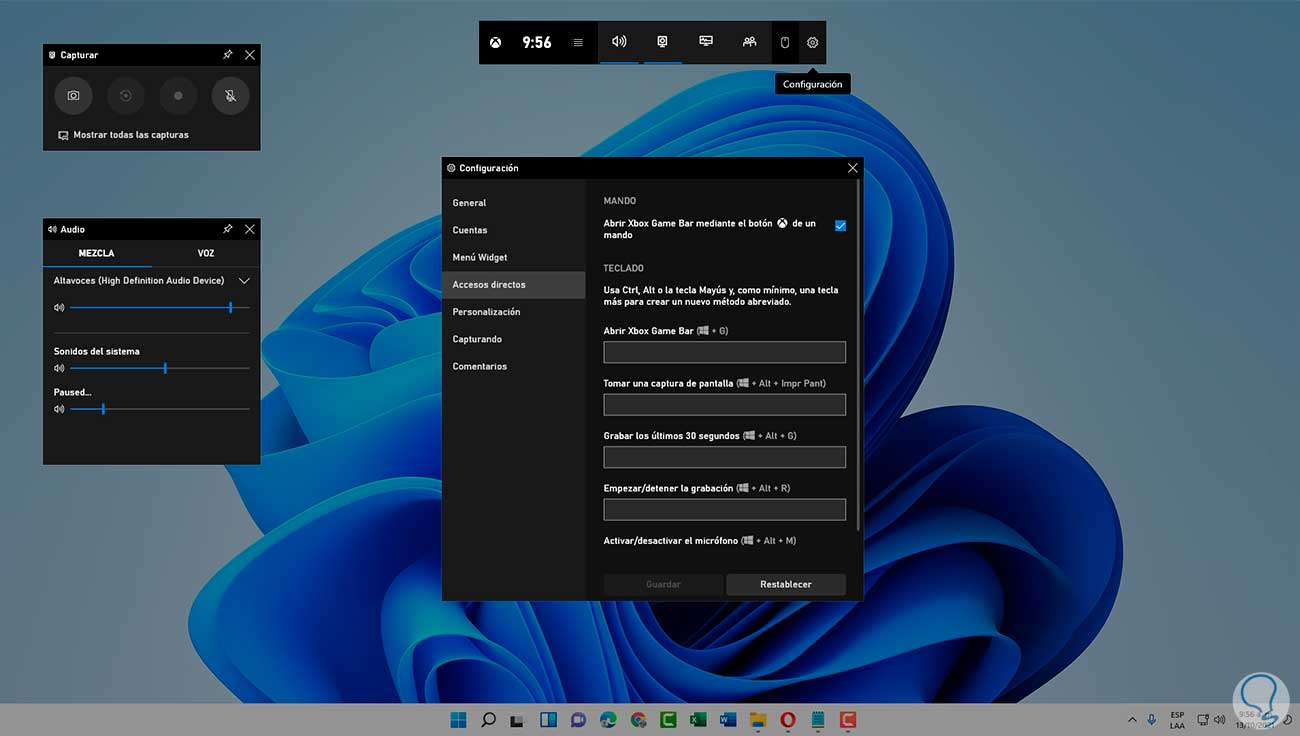Take a screenshot with the camera button
Image resolution: width=1300 pixels, height=736 pixels.
(74, 96)
